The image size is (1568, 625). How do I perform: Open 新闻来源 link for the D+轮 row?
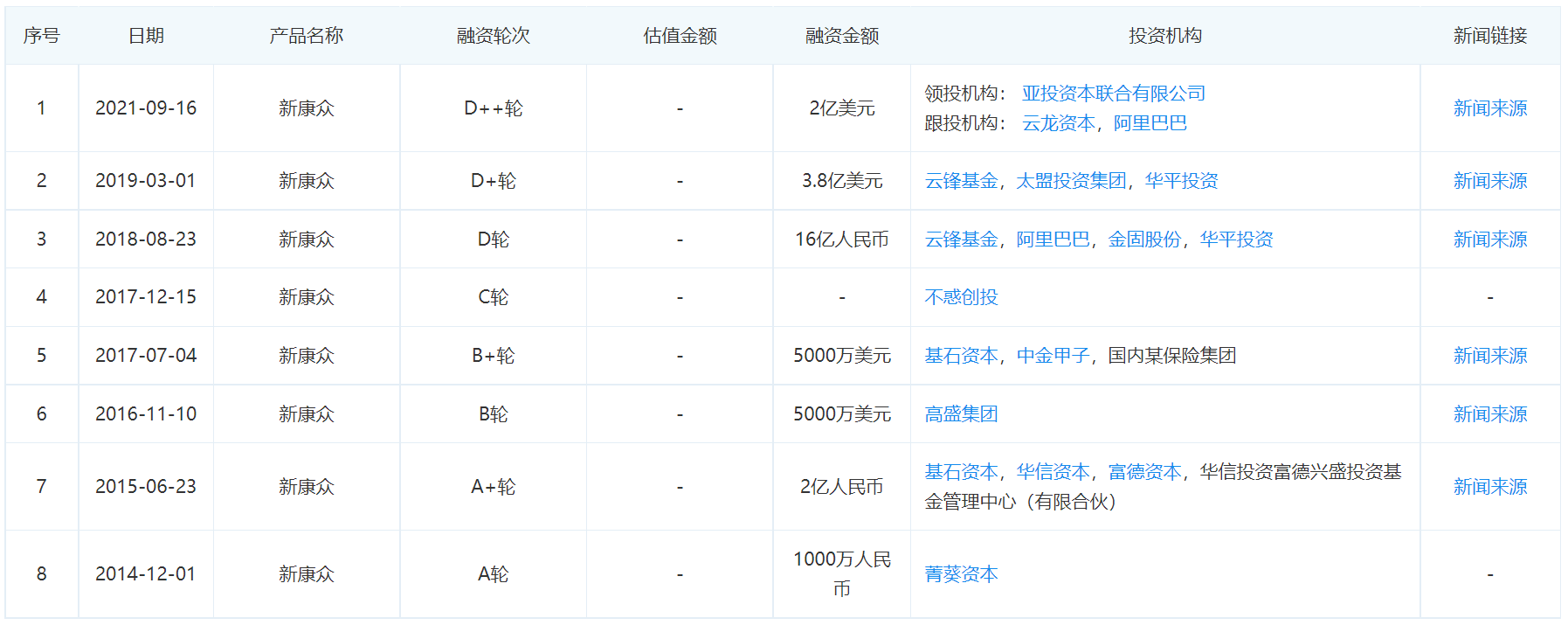(1489, 181)
